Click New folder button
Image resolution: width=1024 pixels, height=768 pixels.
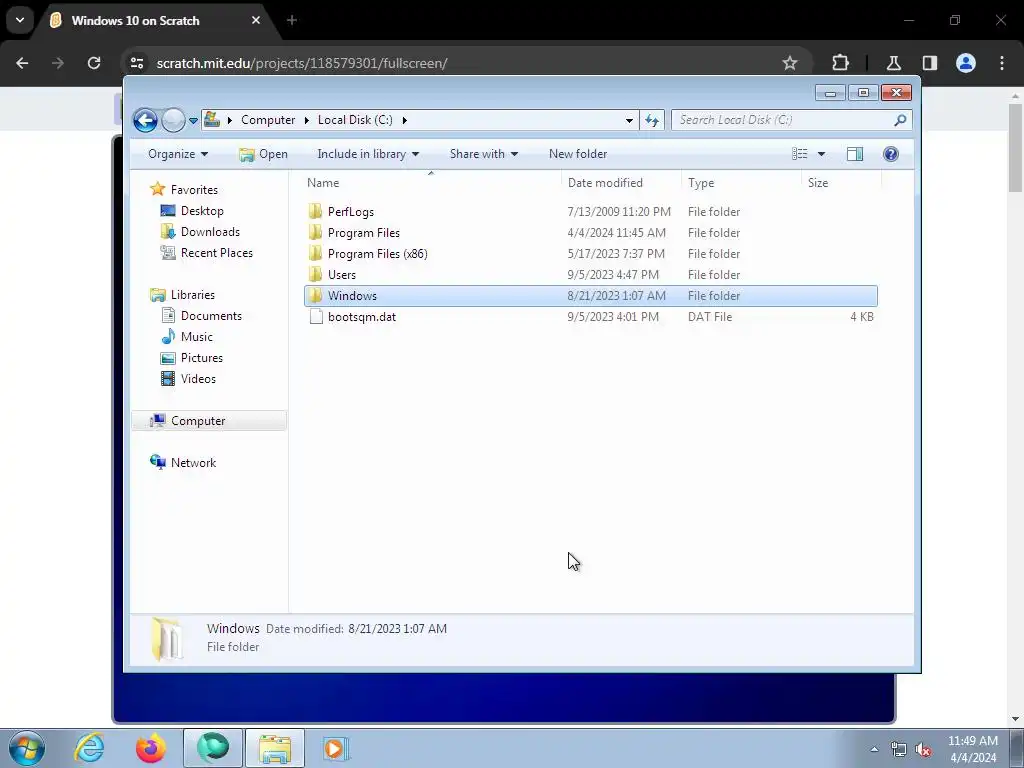click(578, 154)
